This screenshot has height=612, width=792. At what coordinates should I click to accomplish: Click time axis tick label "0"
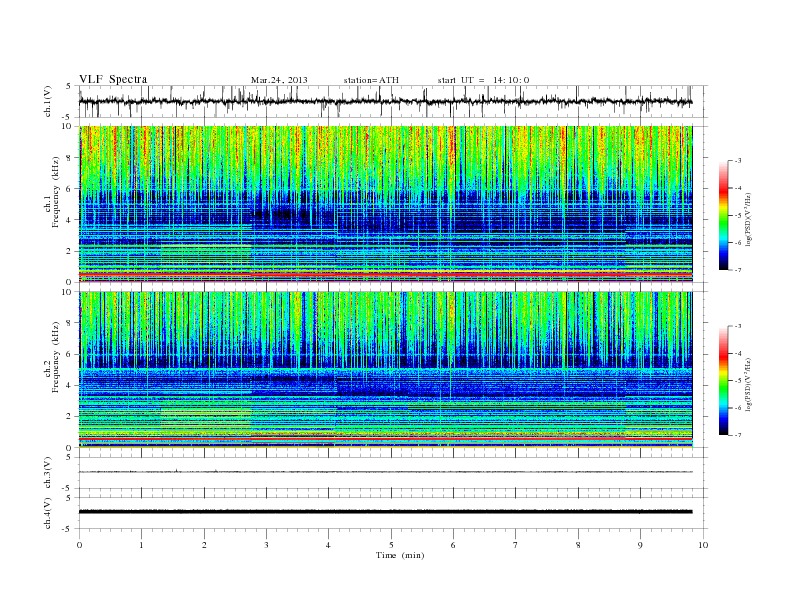click(79, 545)
